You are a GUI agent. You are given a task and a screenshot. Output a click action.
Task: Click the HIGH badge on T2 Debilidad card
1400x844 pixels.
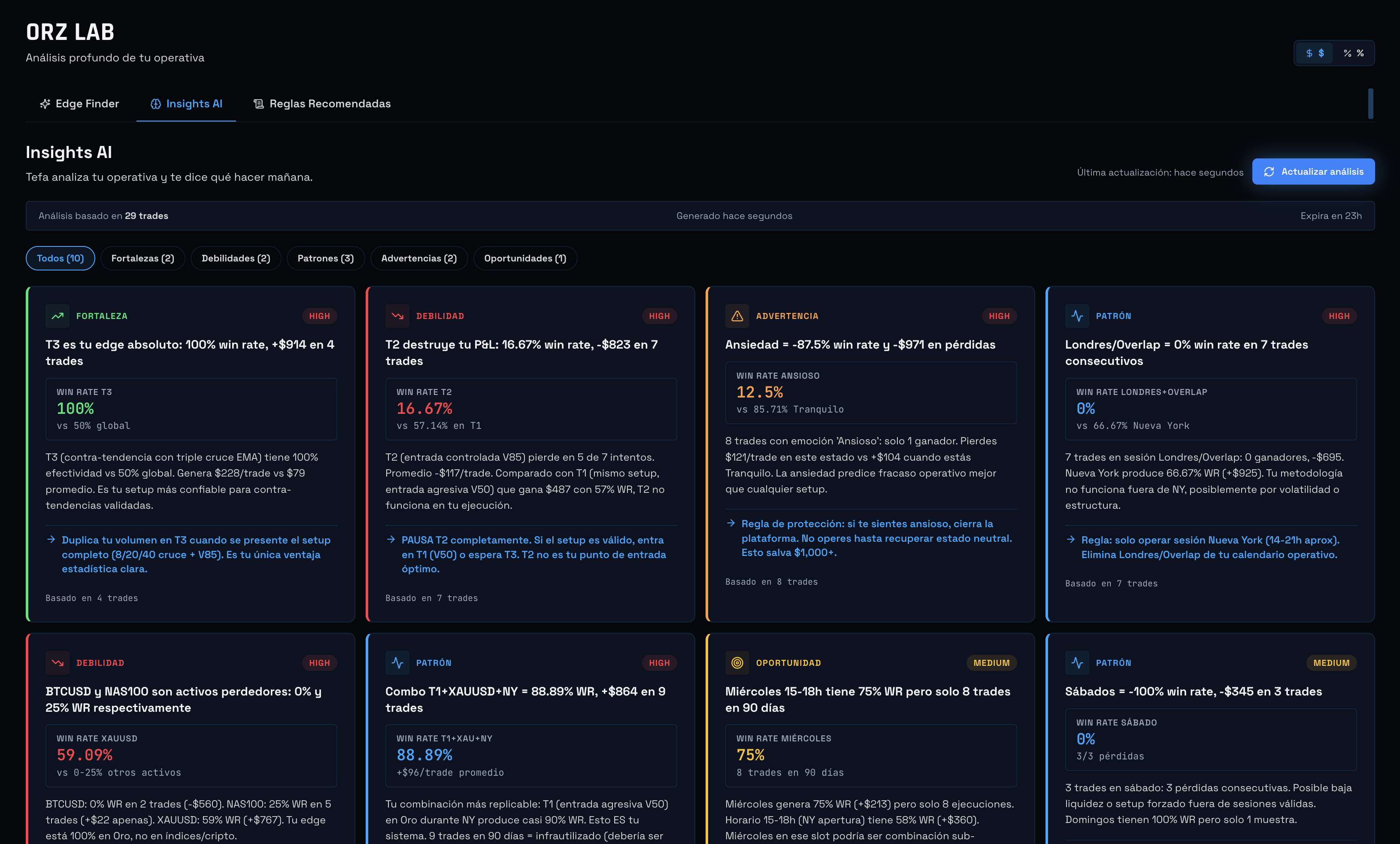659,316
